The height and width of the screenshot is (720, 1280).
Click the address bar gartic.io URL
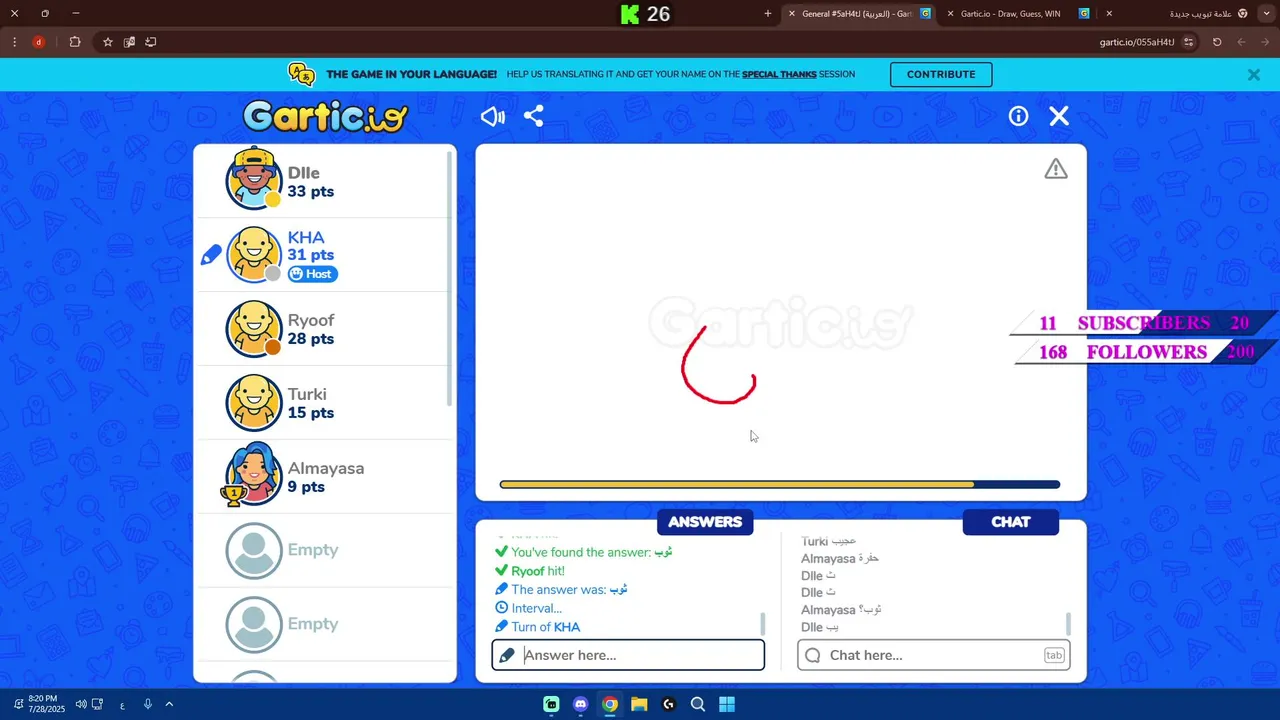[1137, 42]
